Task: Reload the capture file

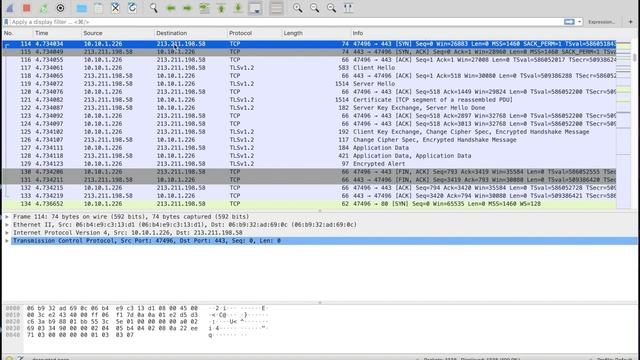Action: click(132, 8)
